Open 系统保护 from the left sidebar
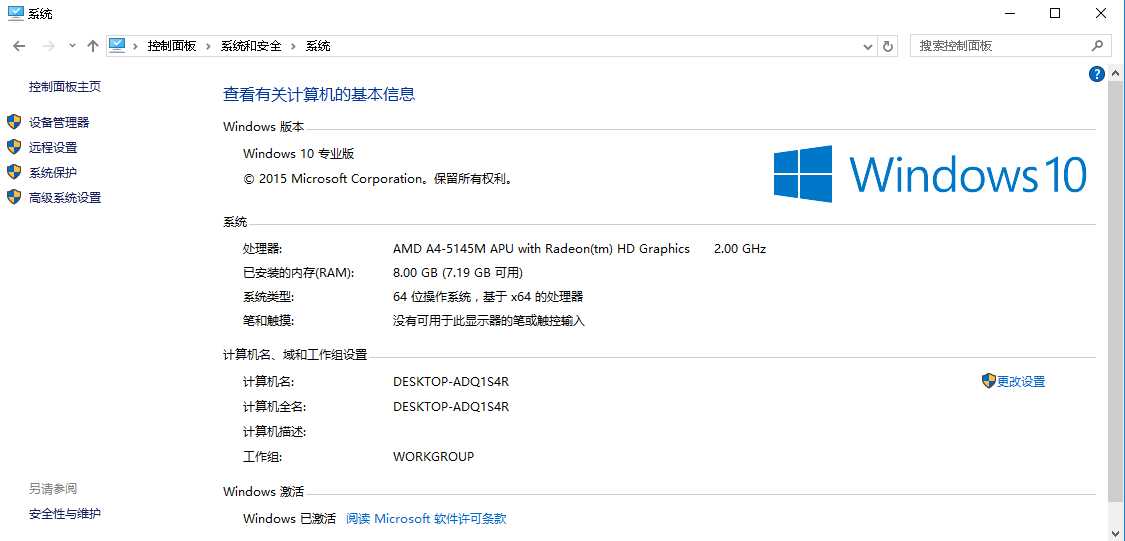Viewport: 1125px width, 541px height. [53, 173]
